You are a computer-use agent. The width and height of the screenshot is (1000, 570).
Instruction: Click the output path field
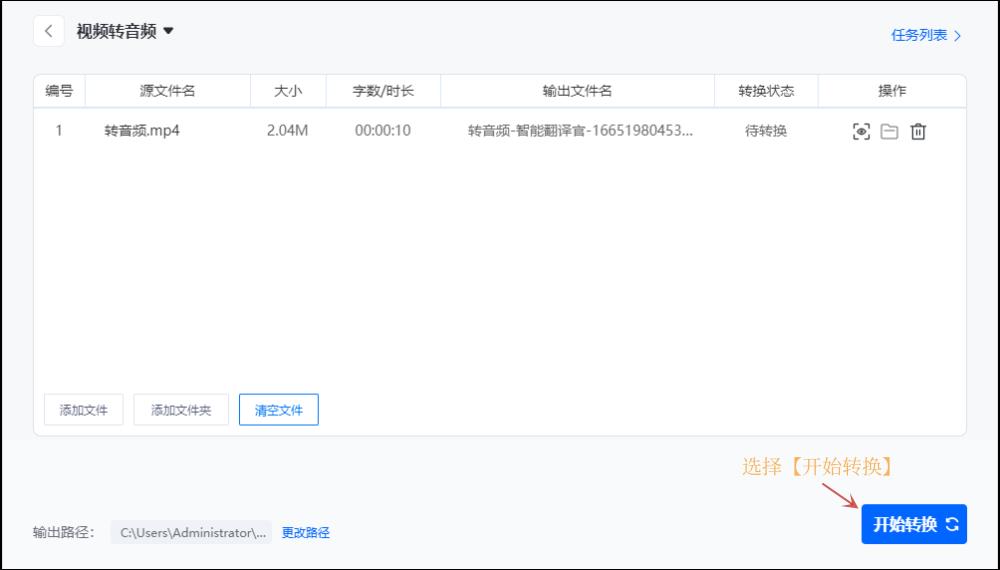(x=191, y=533)
